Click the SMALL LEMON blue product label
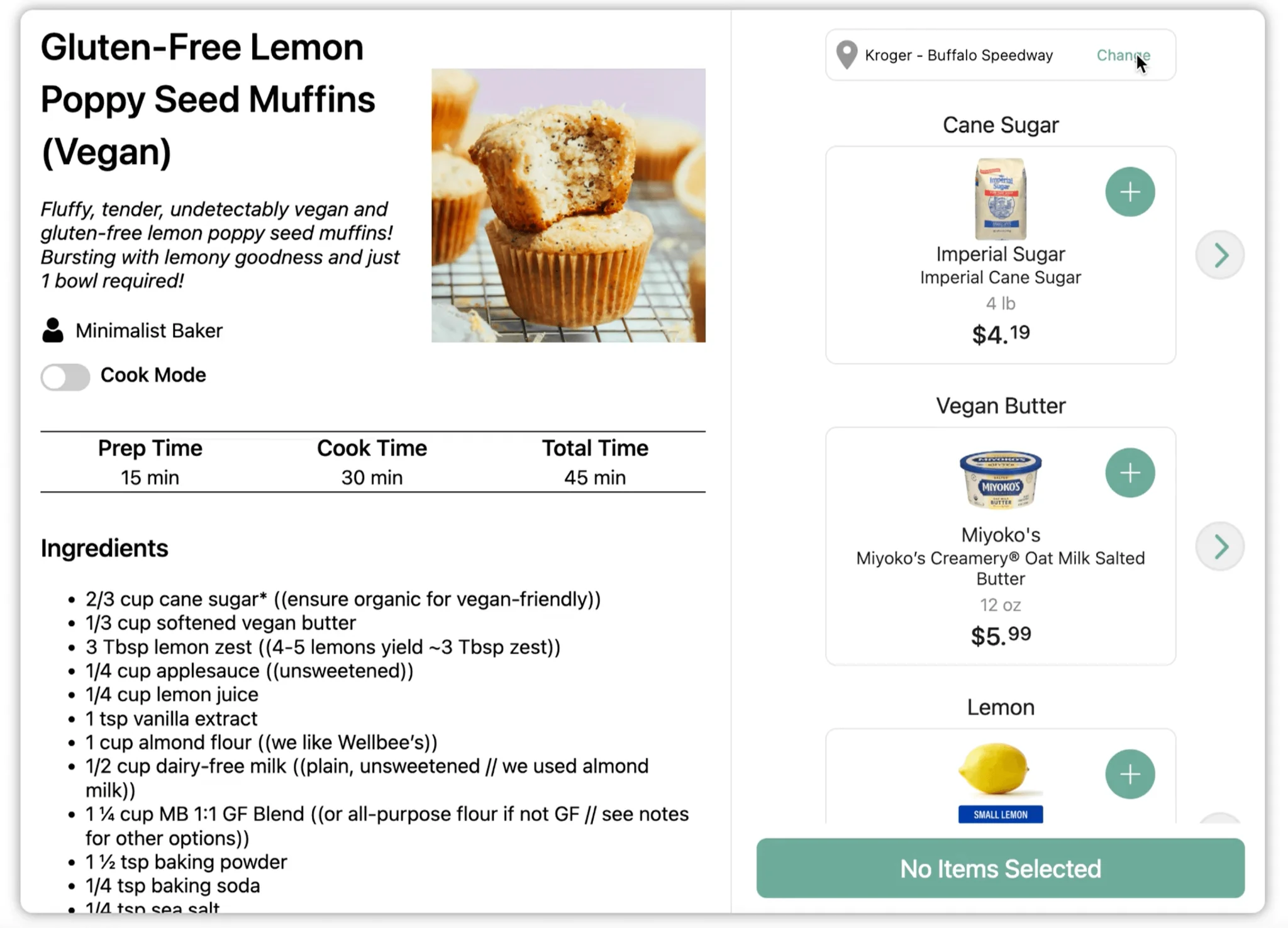Viewport: 1288px width, 928px height. pyautogui.click(x=1001, y=814)
